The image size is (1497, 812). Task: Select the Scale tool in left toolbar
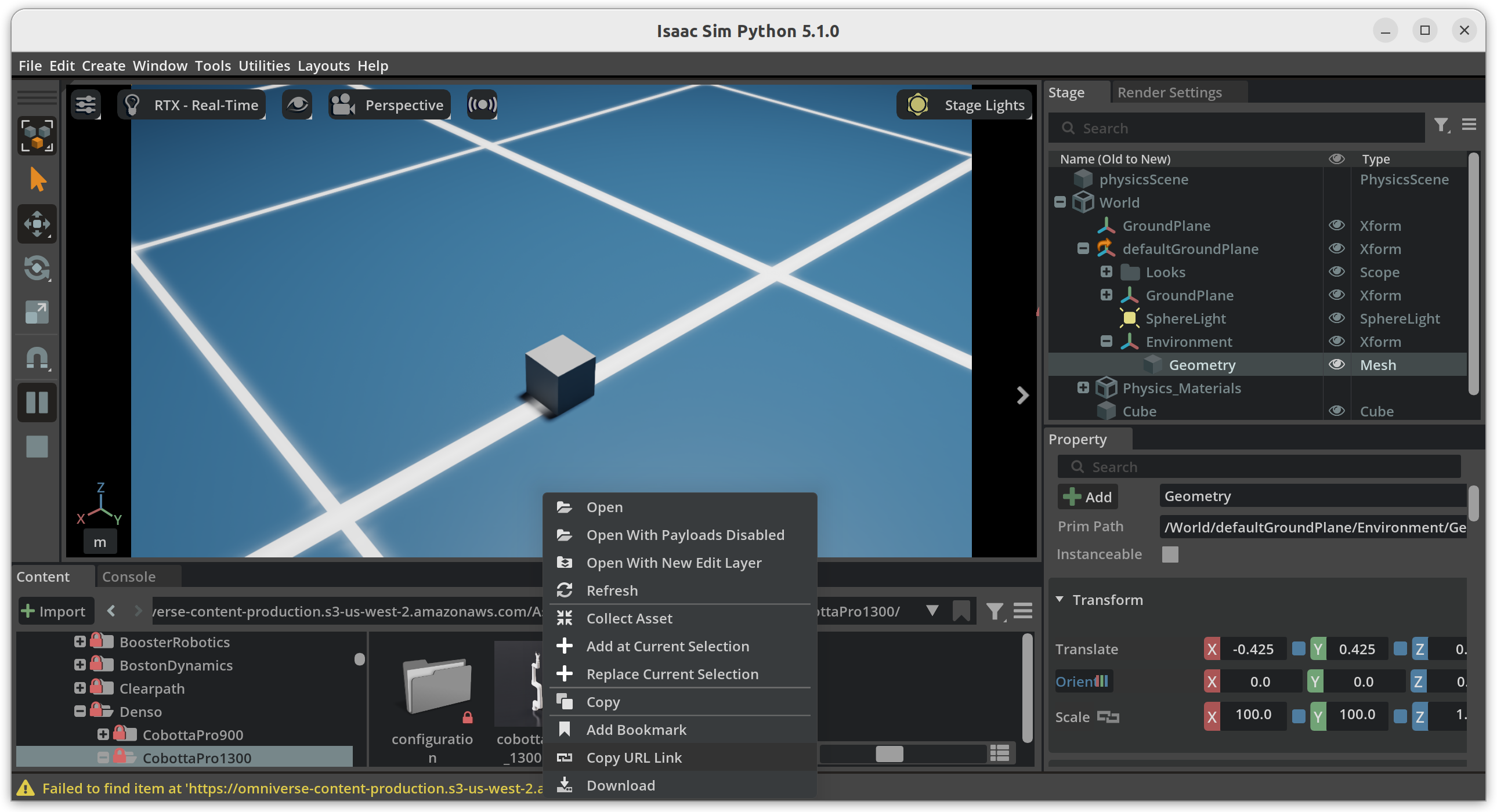tap(37, 313)
